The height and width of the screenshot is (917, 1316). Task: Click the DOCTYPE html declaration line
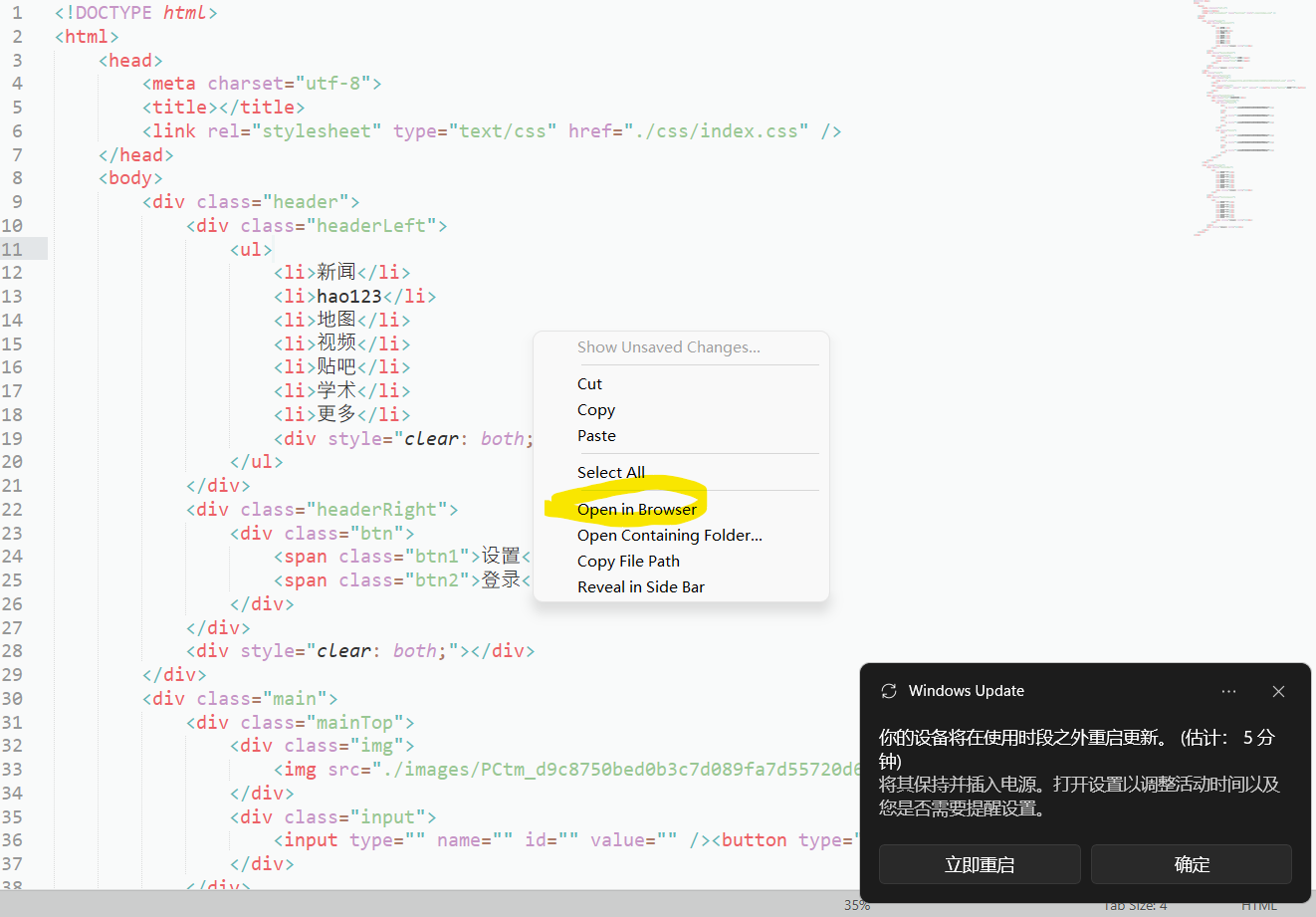136,13
